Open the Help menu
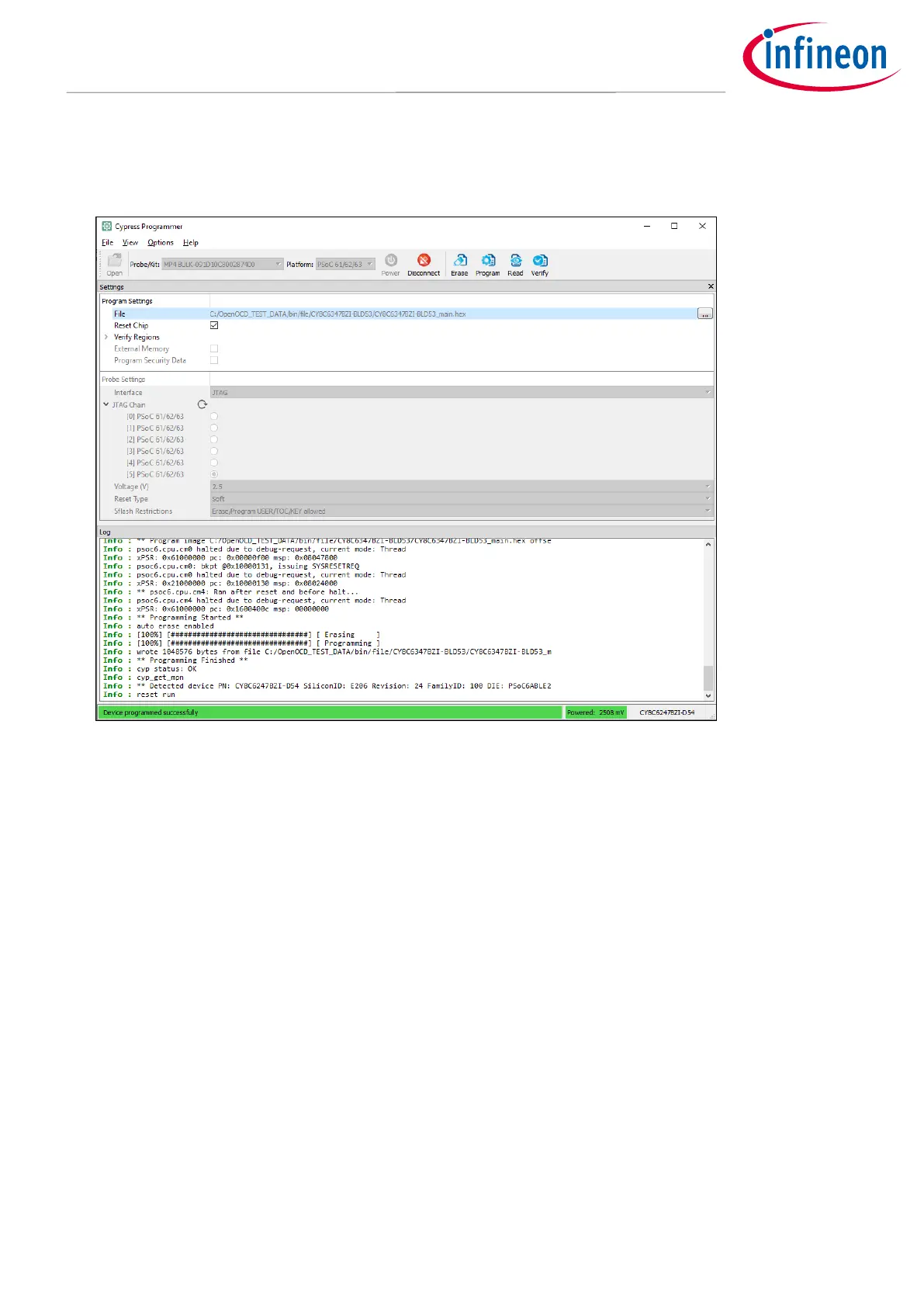924x1307 pixels. 191,243
